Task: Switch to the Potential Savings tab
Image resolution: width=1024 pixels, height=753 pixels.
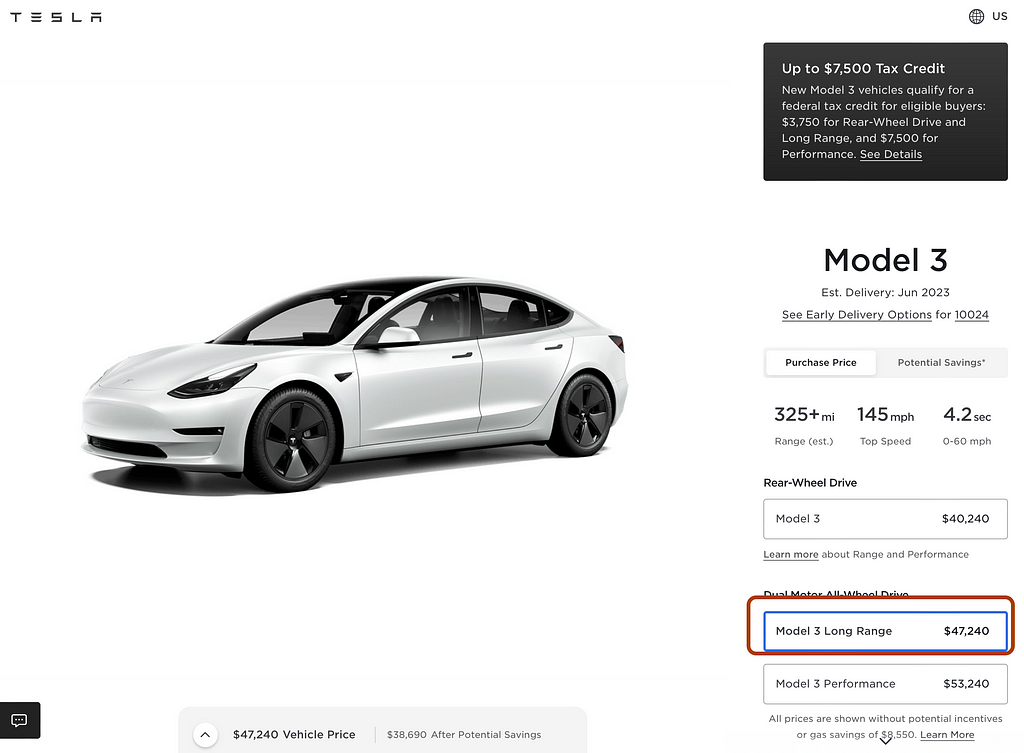Action: click(x=941, y=362)
